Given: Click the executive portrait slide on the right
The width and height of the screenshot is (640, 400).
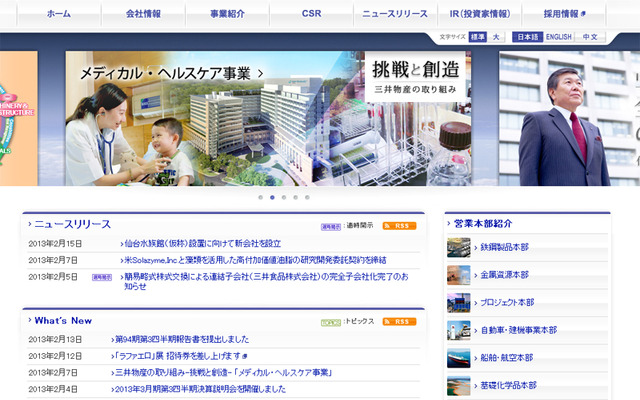Looking at the screenshot, I should [569, 118].
